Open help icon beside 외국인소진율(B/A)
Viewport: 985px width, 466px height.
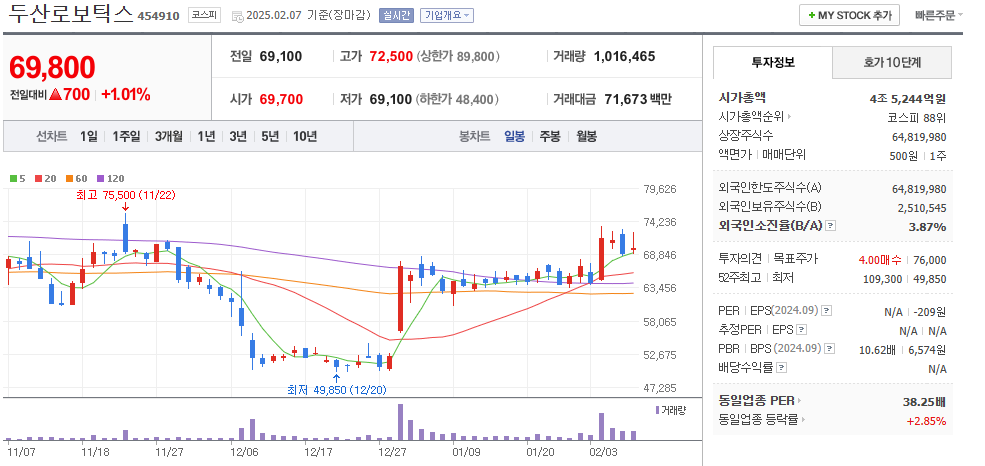(830, 225)
